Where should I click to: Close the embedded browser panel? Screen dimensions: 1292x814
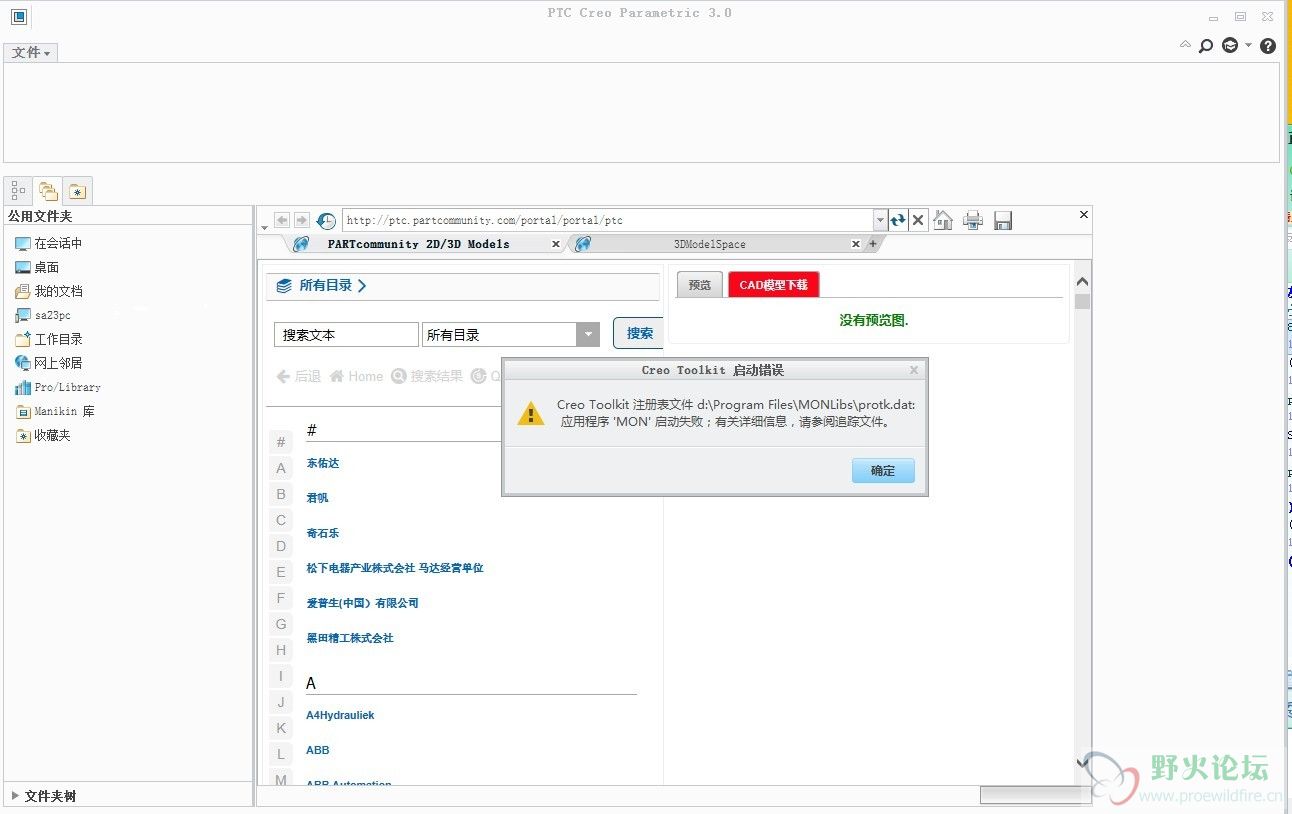(1084, 214)
